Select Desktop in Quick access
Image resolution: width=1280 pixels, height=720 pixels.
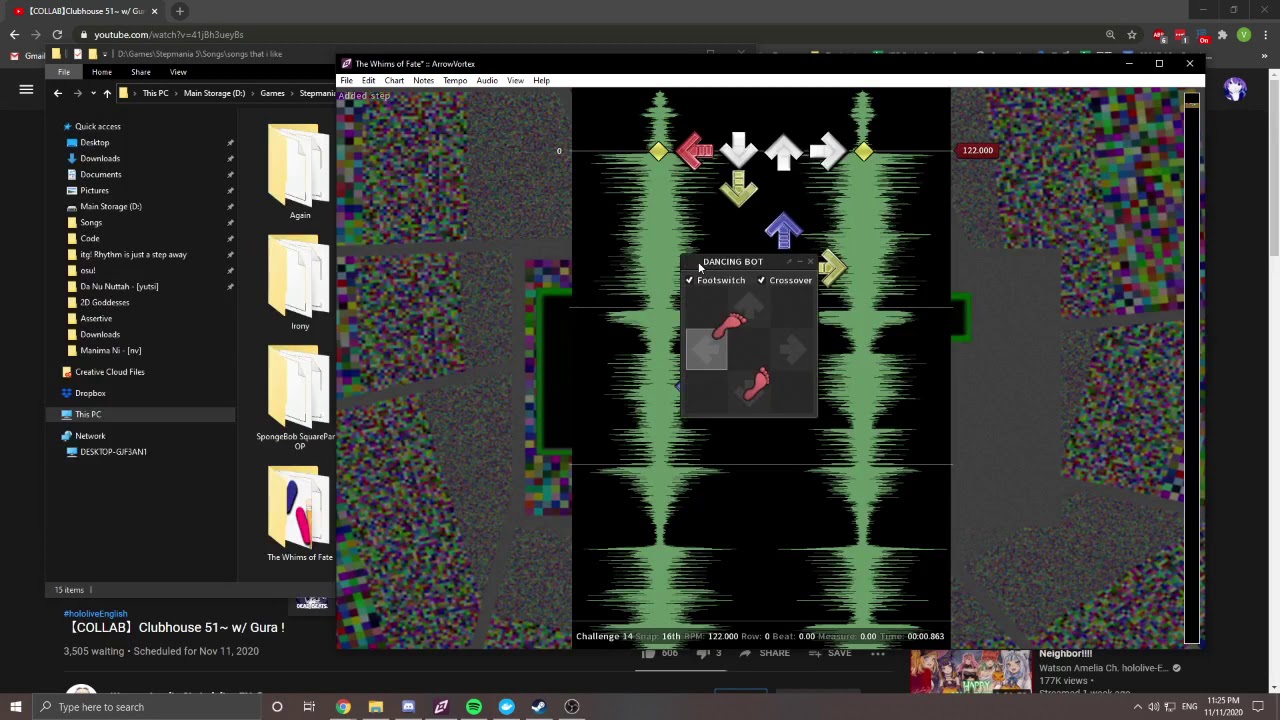click(x=95, y=143)
